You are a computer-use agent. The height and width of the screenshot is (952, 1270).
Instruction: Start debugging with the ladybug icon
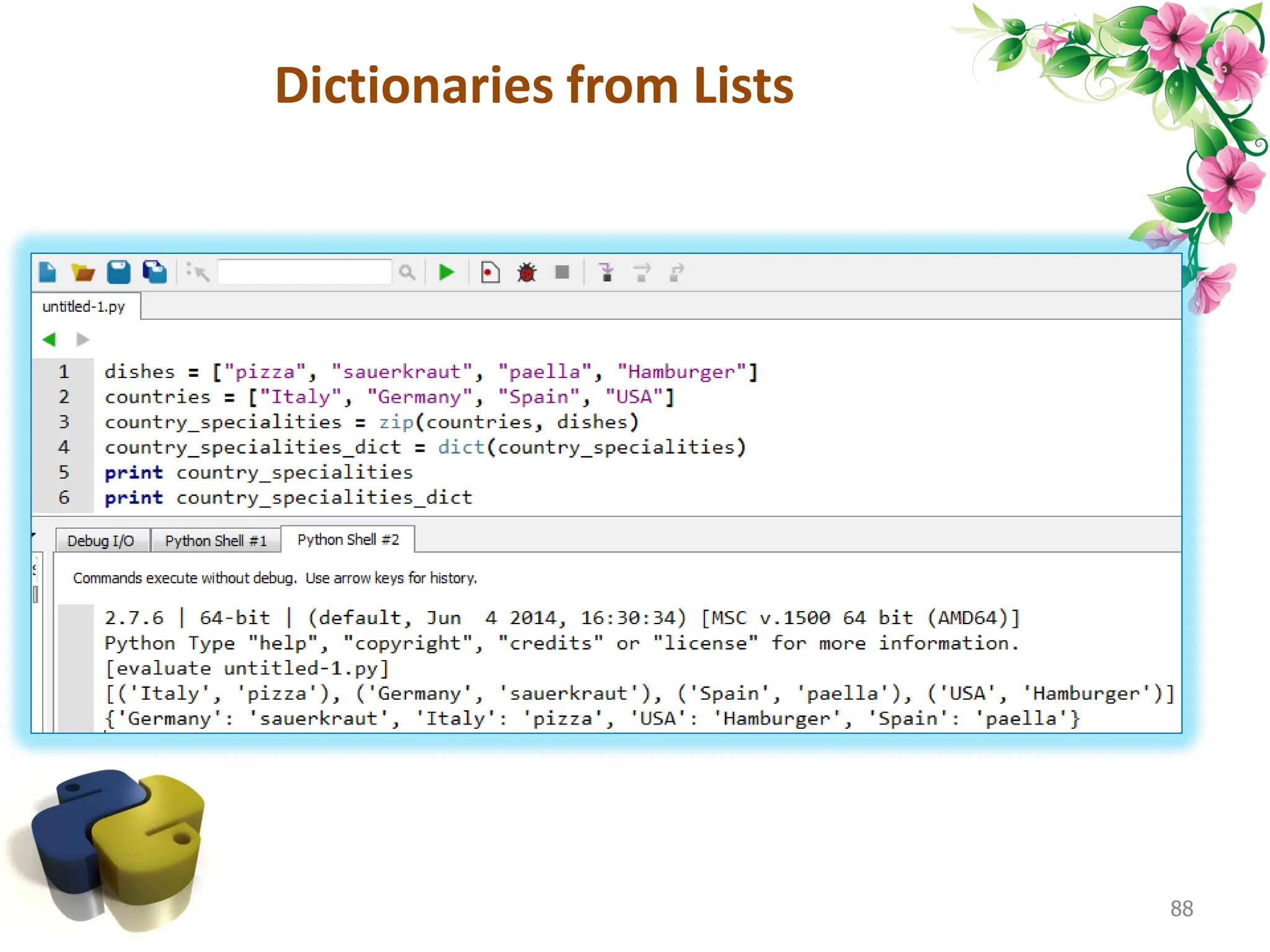(x=526, y=272)
